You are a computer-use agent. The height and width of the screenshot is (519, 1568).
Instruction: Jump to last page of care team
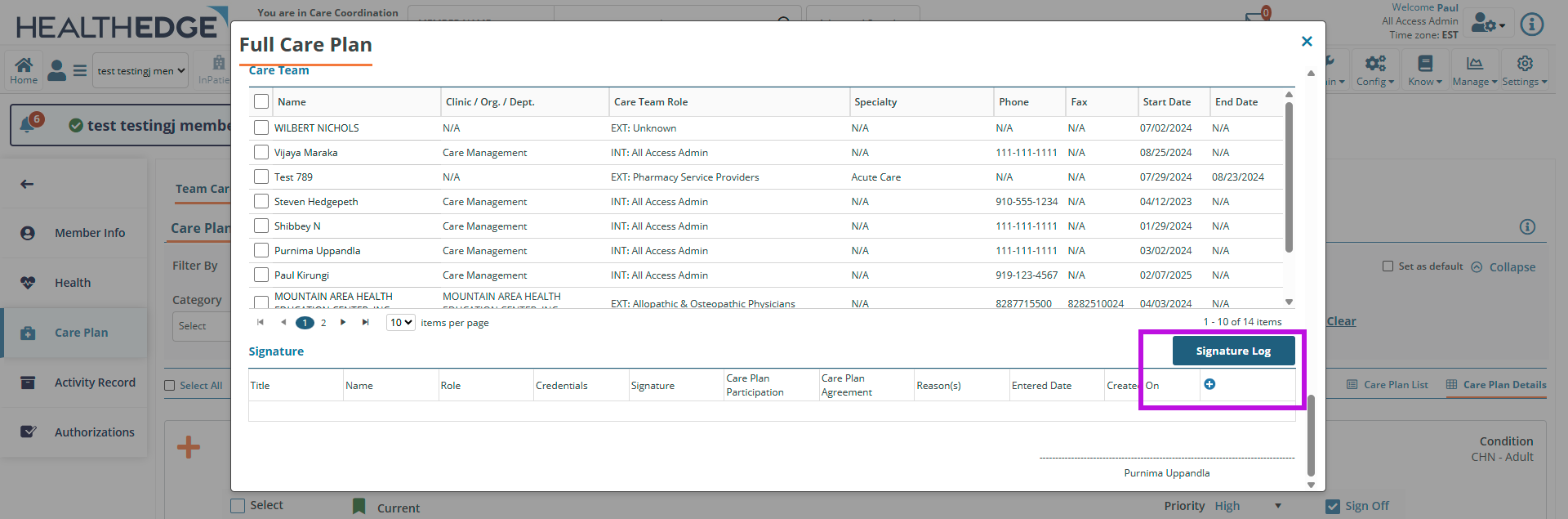[366, 323]
